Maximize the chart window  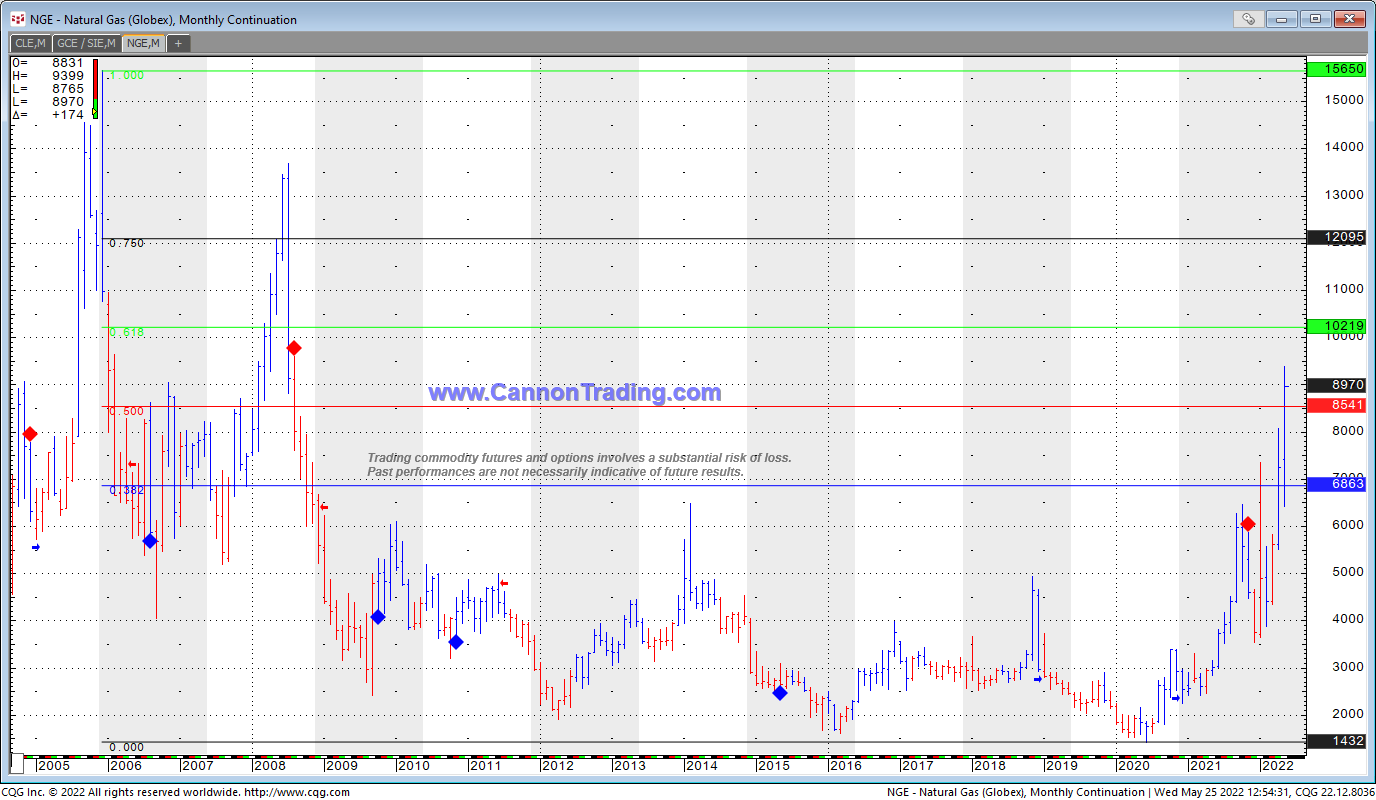(x=1315, y=19)
